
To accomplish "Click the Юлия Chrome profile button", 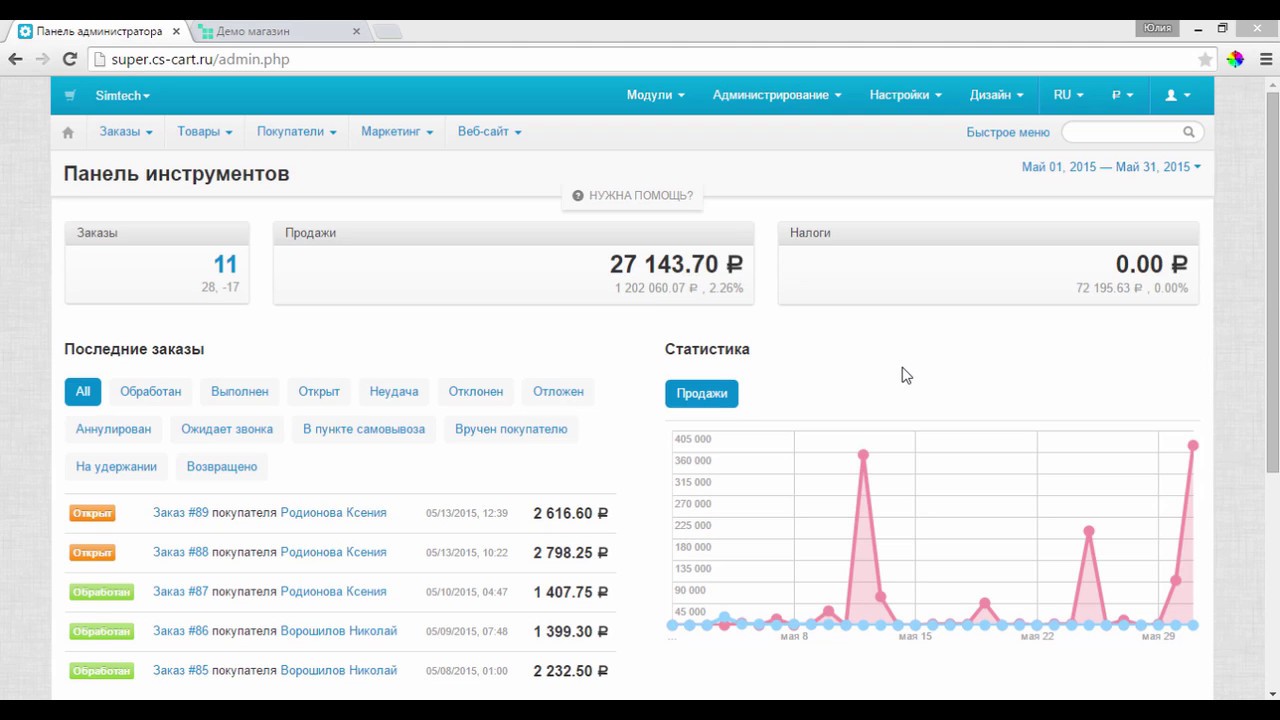I will pos(1157,28).
